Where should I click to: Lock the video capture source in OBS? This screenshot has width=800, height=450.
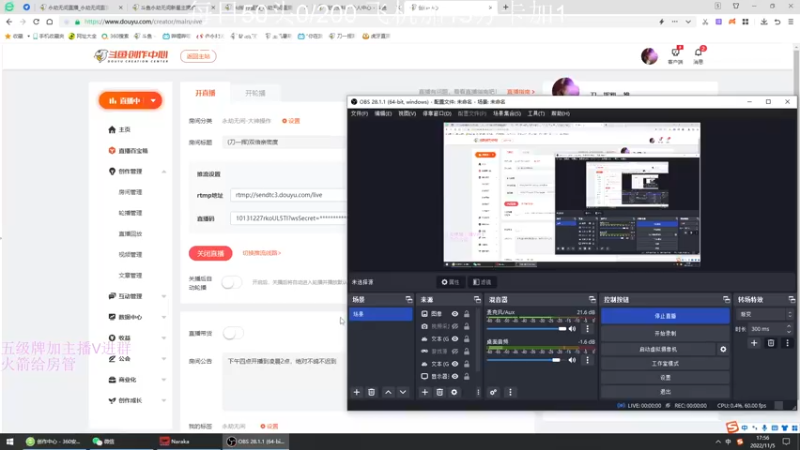click(466, 326)
